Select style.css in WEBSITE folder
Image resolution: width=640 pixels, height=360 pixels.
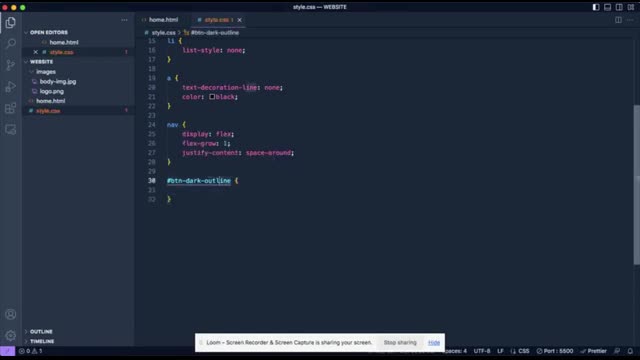click(48, 111)
